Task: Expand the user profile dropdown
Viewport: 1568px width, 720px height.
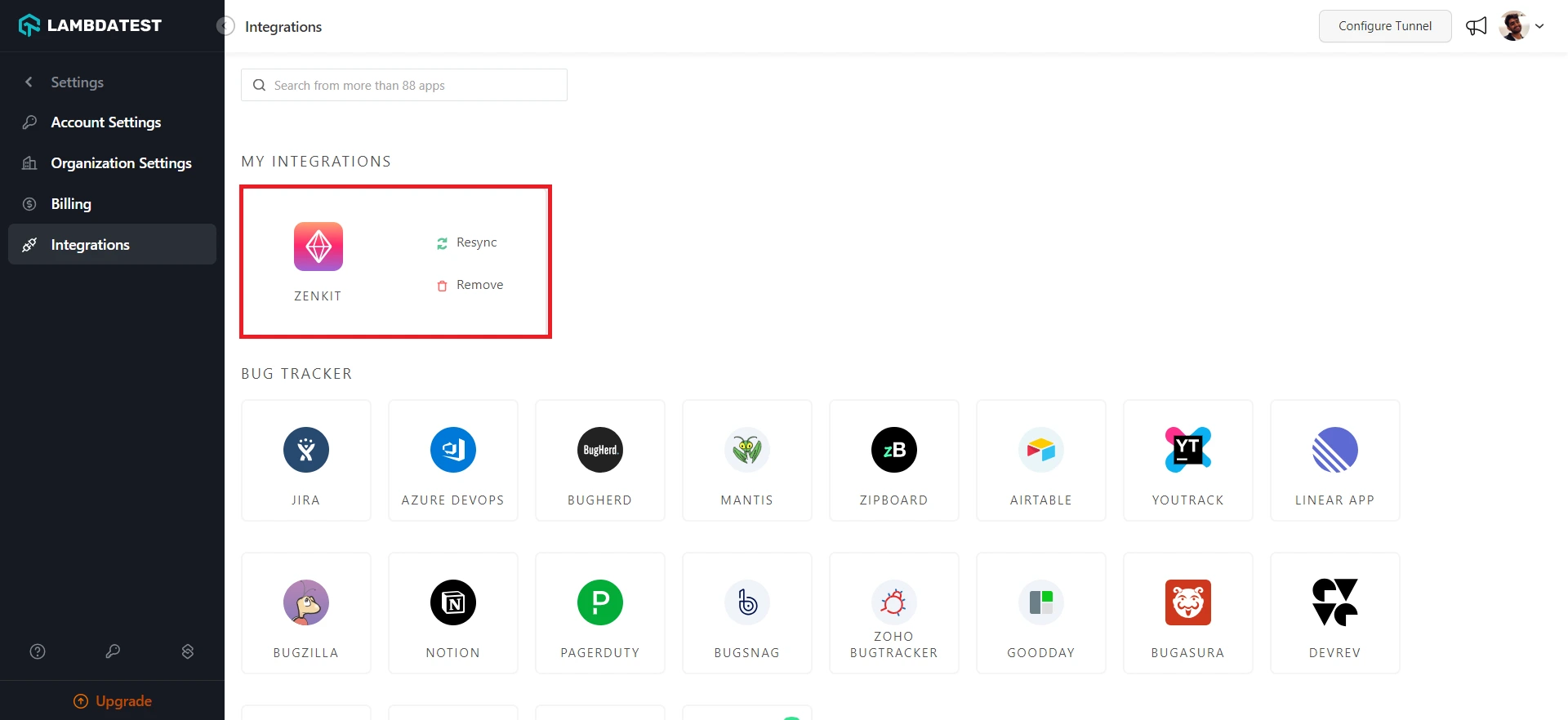Action: point(1539,26)
